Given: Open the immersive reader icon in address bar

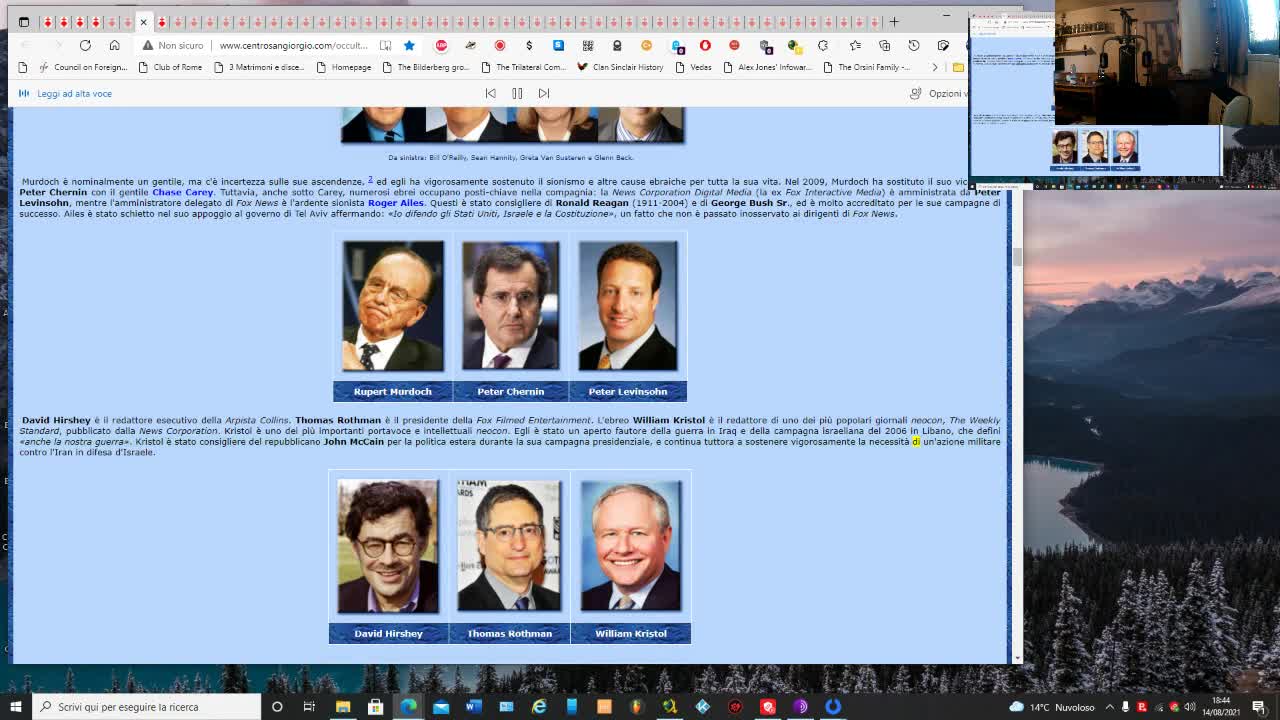Looking at the screenshot, I should coord(385,45).
